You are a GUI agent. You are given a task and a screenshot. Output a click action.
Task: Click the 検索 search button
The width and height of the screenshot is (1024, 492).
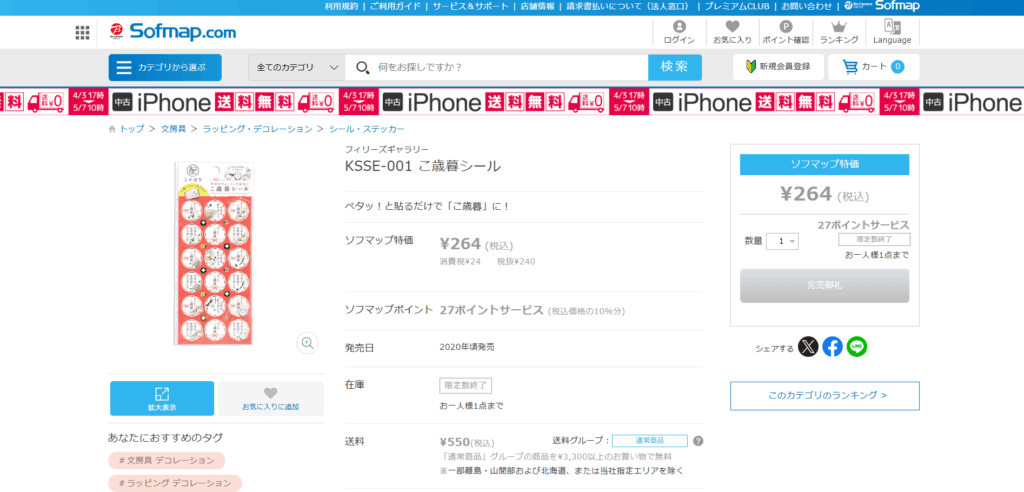tap(675, 67)
